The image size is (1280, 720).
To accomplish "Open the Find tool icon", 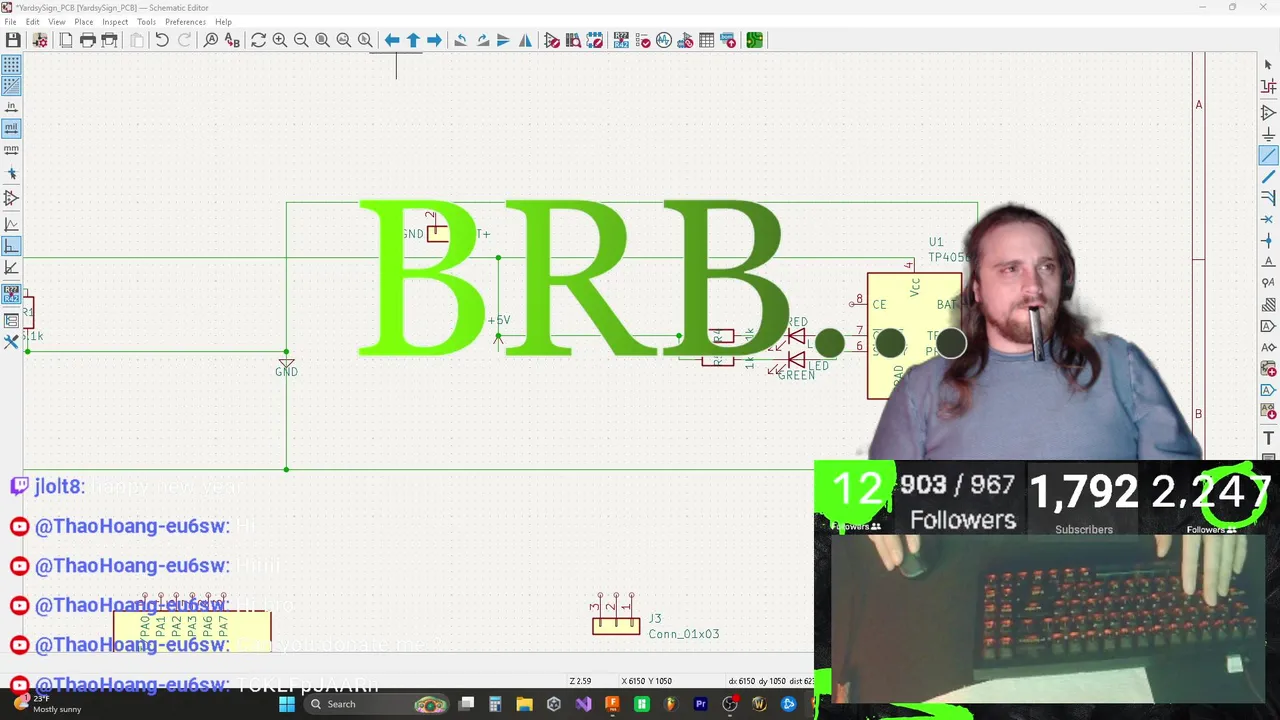I will point(211,40).
